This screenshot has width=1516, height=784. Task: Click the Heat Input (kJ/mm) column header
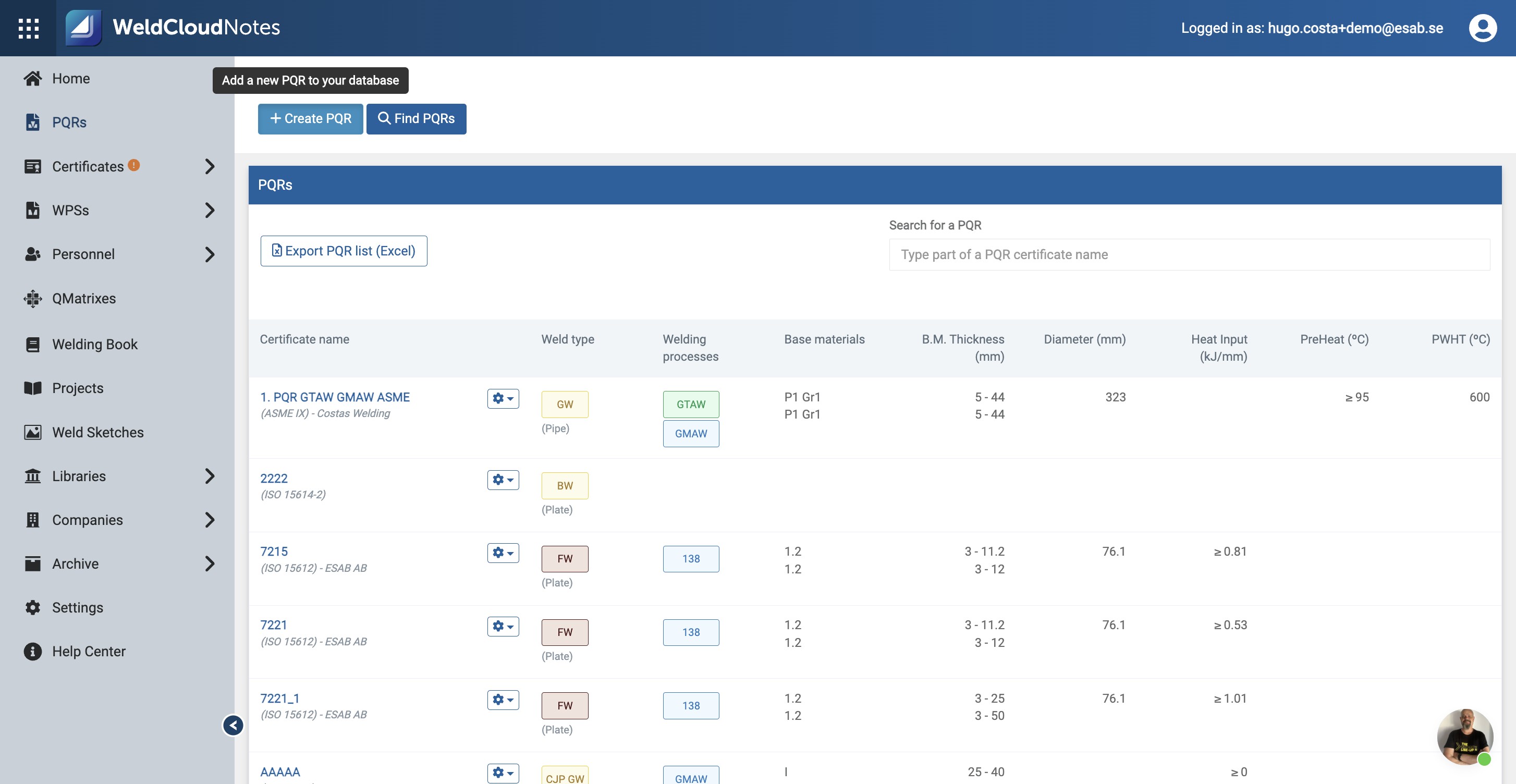(1219, 348)
